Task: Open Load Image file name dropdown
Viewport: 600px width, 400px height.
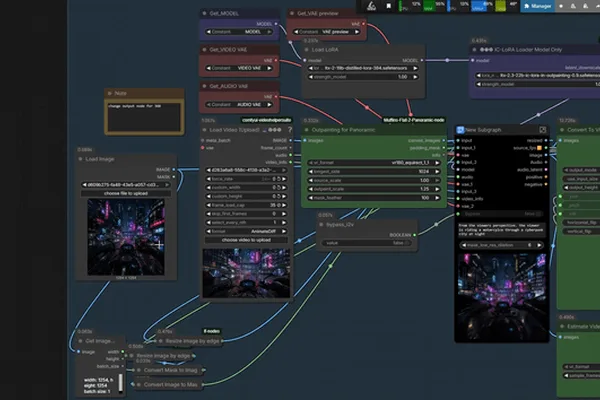Action: click(126, 184)
